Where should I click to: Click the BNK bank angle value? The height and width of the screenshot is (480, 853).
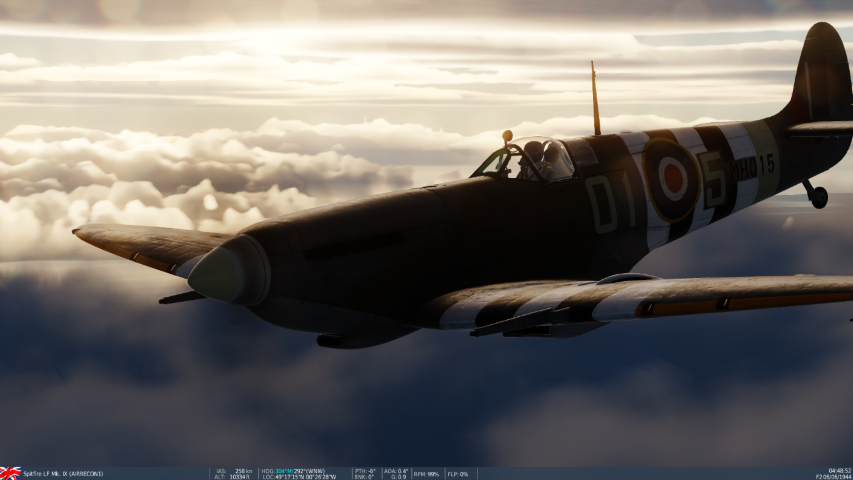(364, 476)
